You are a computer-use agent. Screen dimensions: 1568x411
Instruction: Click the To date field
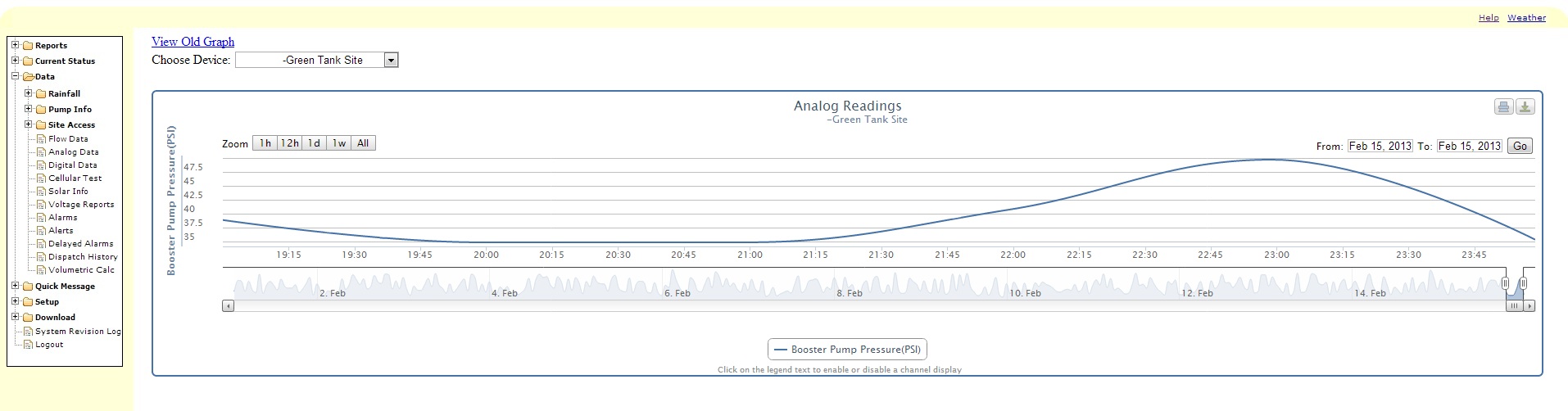[1469, 147]
